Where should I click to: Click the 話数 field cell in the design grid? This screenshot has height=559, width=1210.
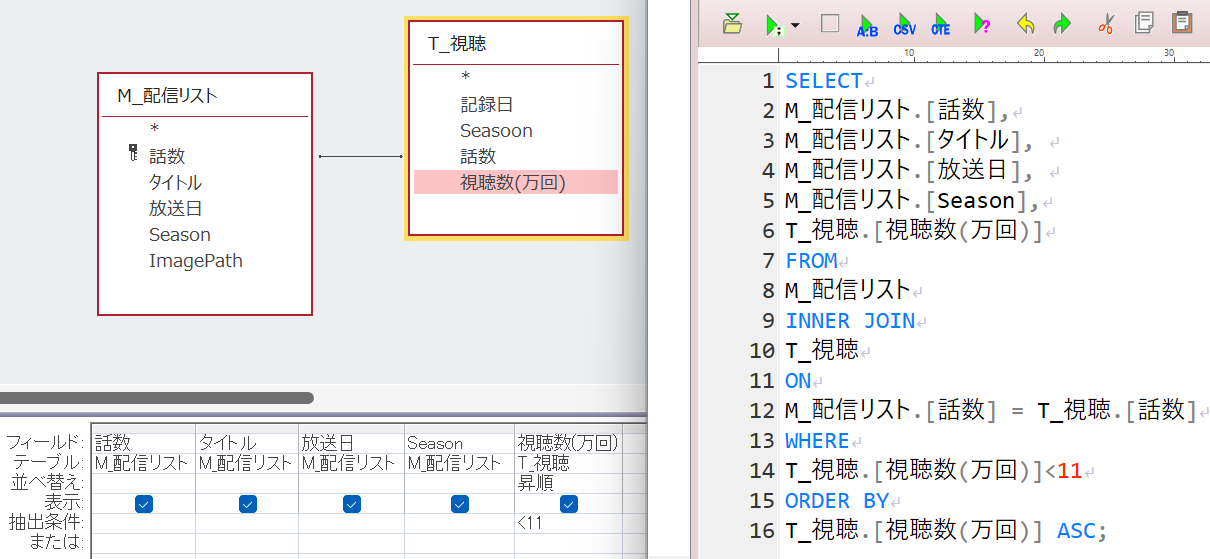(143, 443)
